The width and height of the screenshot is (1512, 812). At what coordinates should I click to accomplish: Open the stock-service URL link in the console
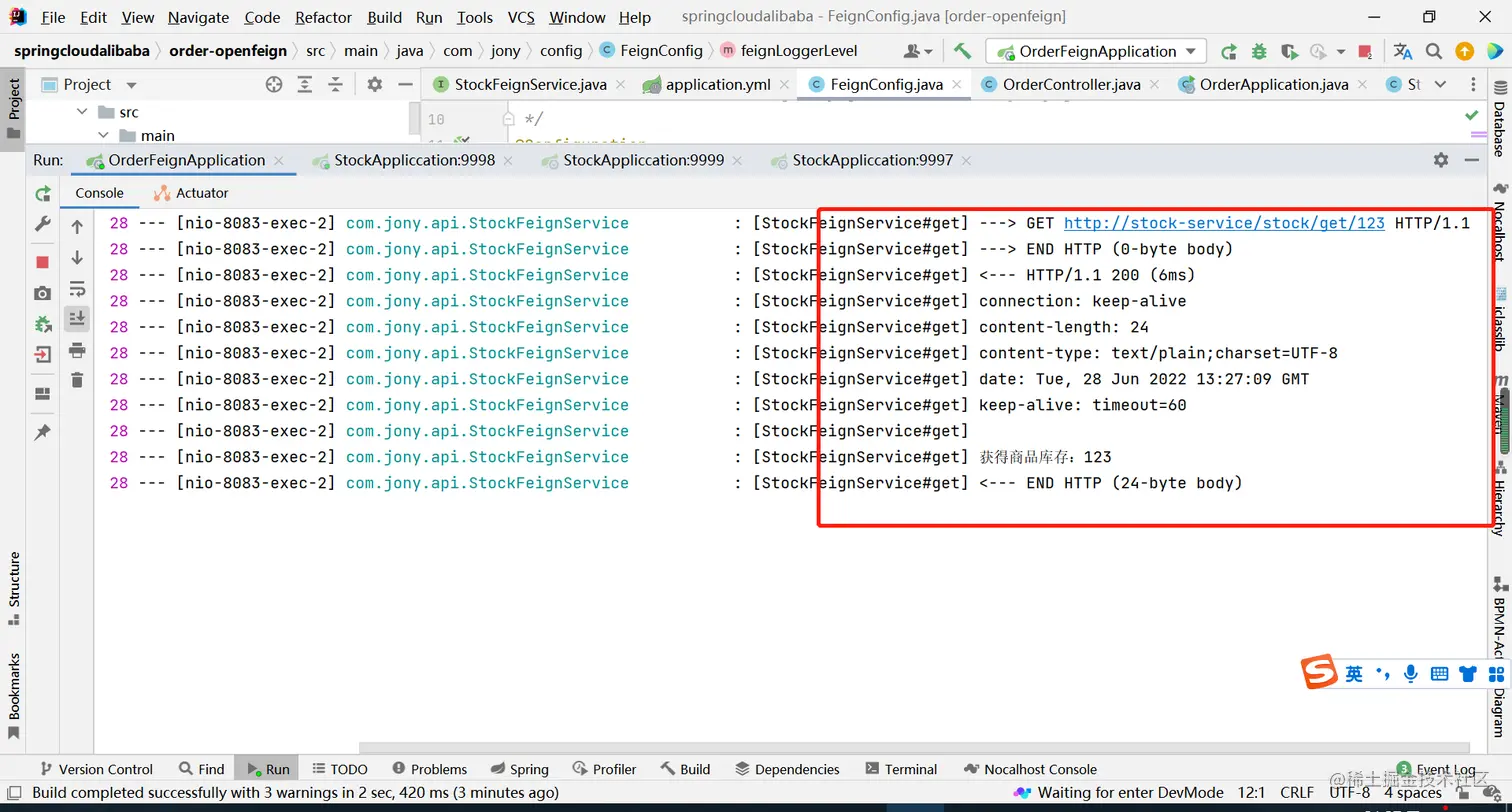pos(1224,223)
